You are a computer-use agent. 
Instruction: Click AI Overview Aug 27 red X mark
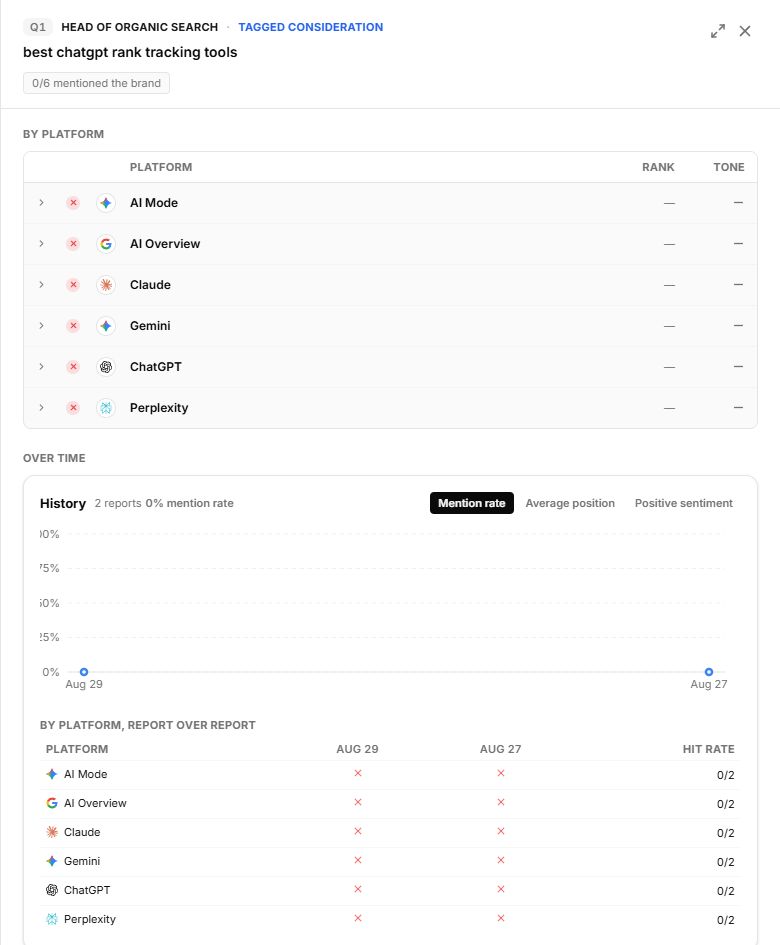[501, 802]
